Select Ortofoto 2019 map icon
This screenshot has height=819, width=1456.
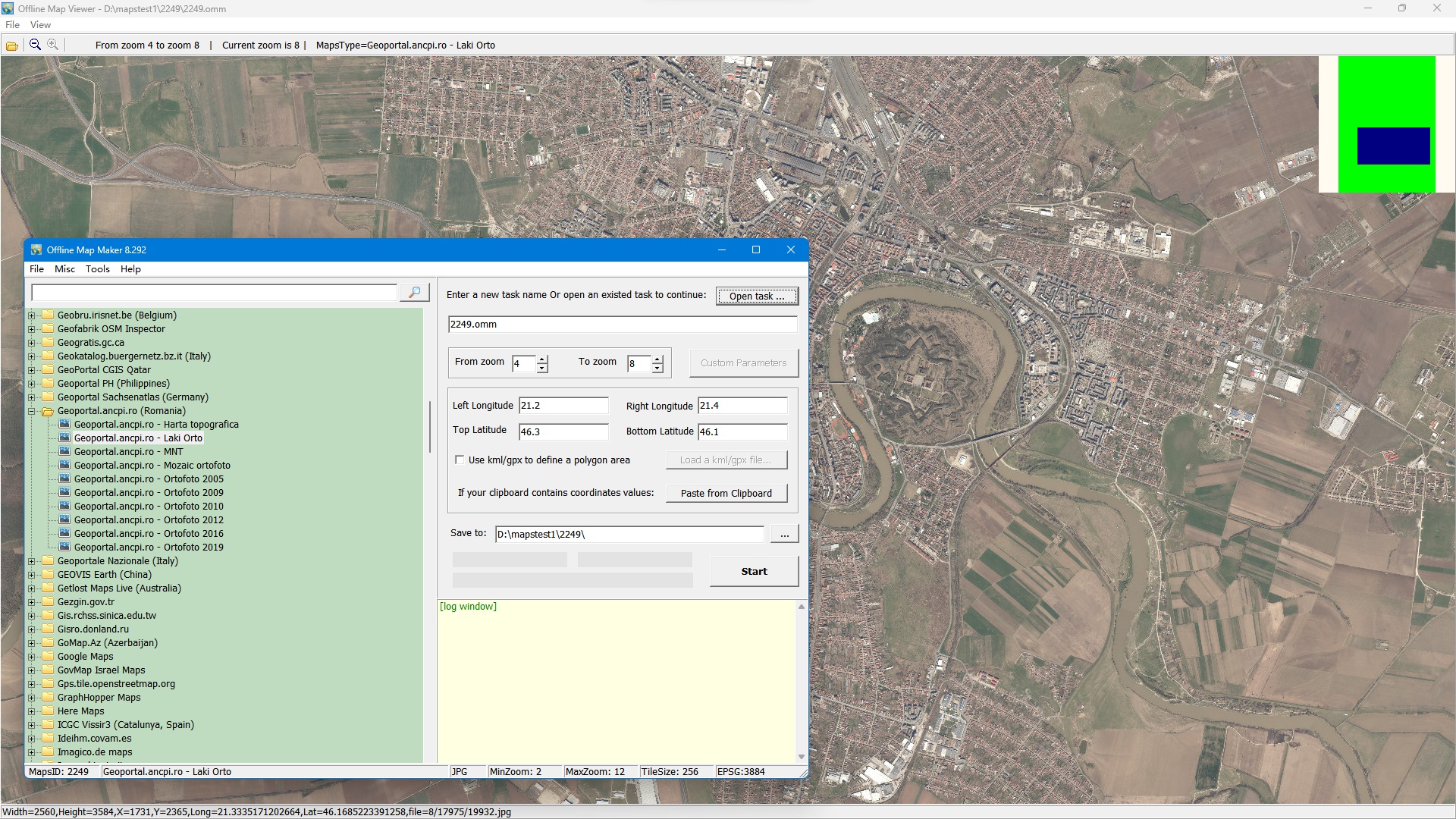[x=64, y=548]
